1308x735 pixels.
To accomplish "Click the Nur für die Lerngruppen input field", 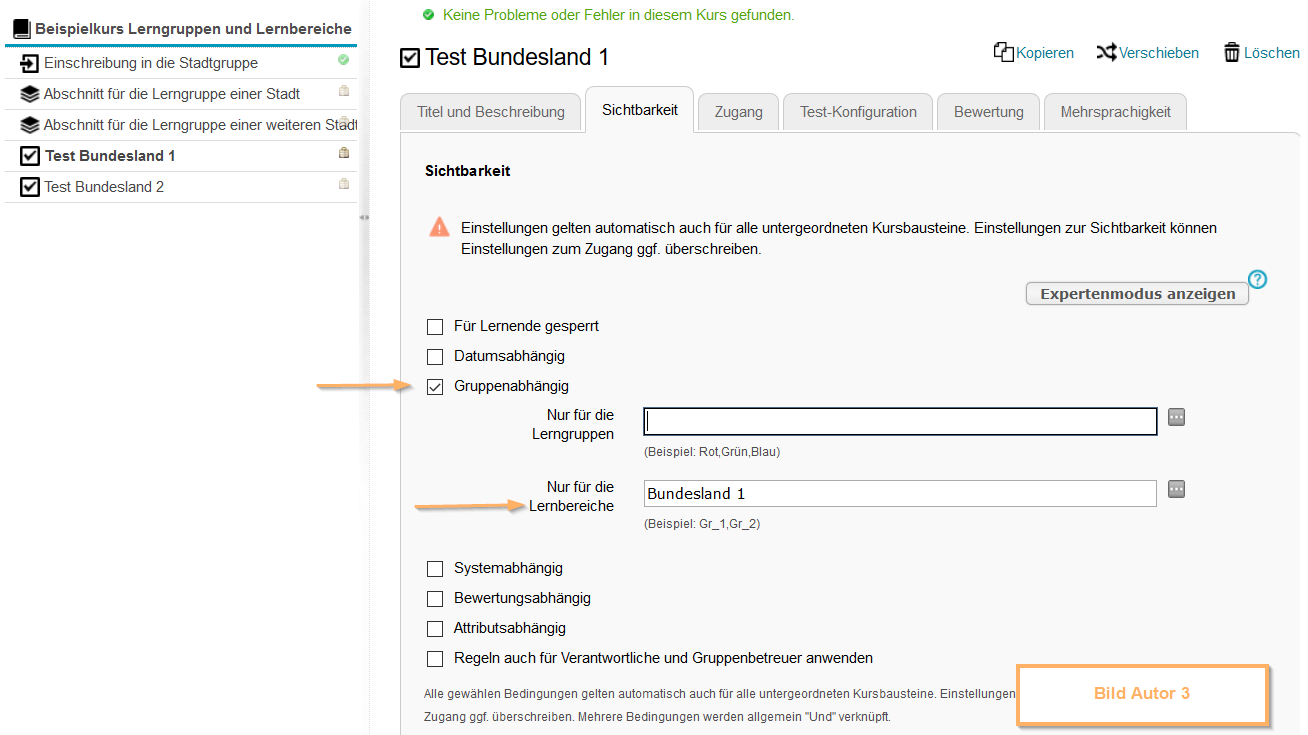I will tap(900, 421).
